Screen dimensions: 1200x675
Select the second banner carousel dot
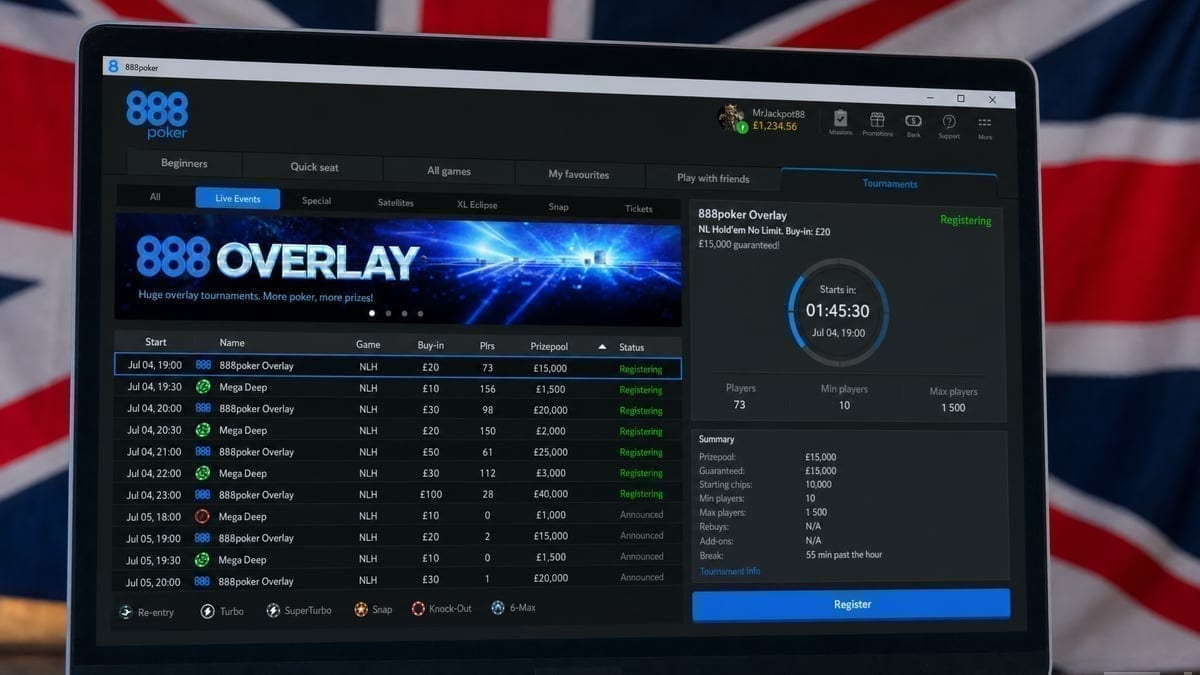pyautogui.click(x=388, y=313)
